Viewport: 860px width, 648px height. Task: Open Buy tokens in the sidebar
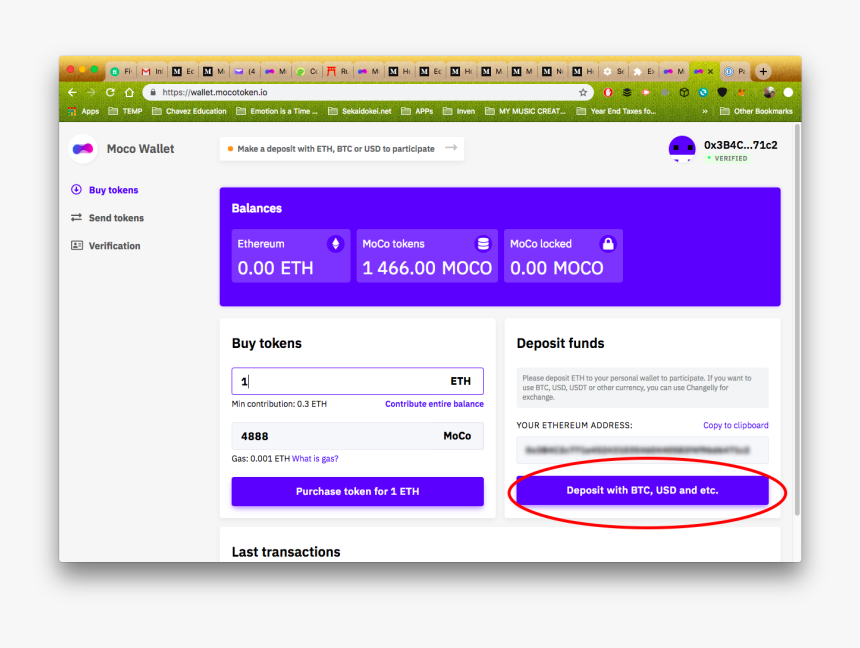click(114, 190)
